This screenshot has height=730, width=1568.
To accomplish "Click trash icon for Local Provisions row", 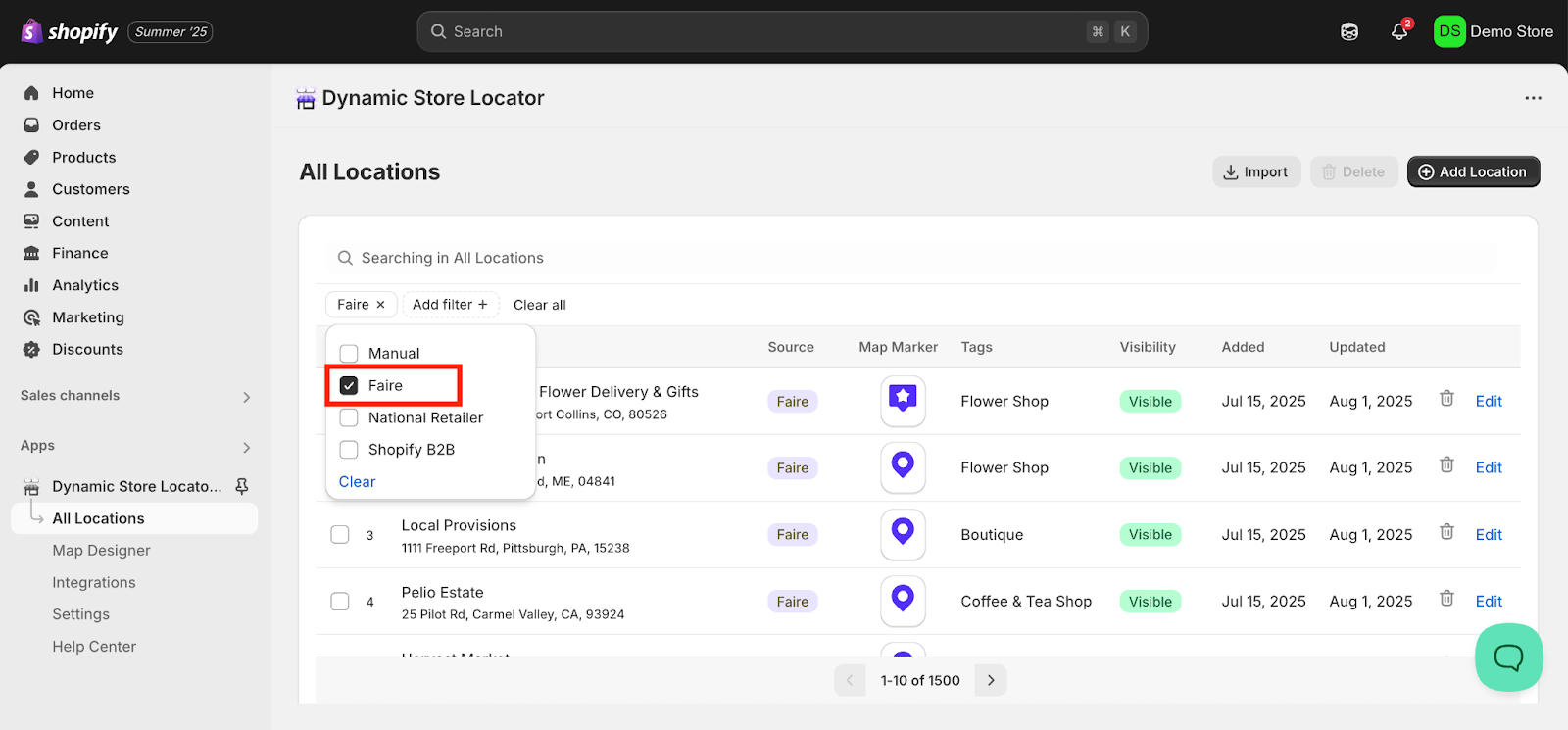I will (x=1446, y=532).
